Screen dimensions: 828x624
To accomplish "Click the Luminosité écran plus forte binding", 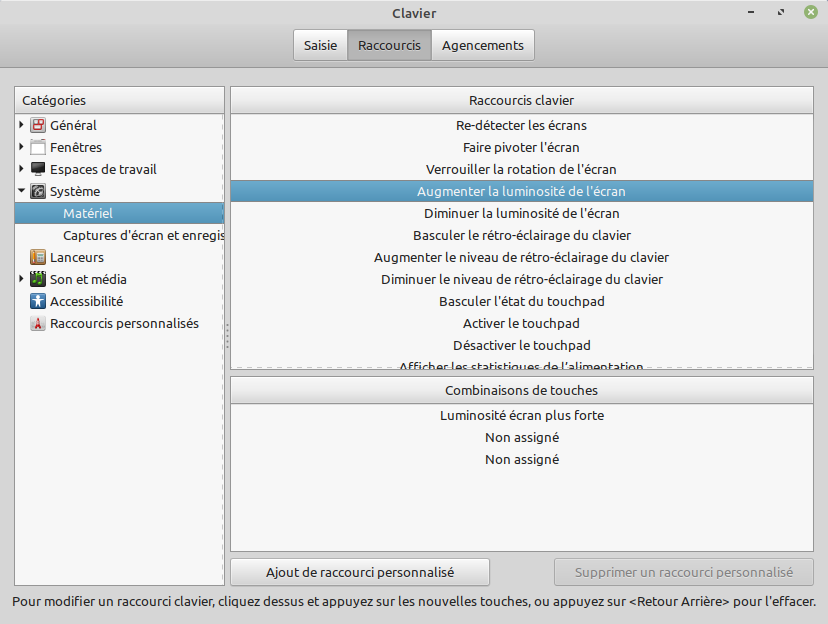I will 521,416.
